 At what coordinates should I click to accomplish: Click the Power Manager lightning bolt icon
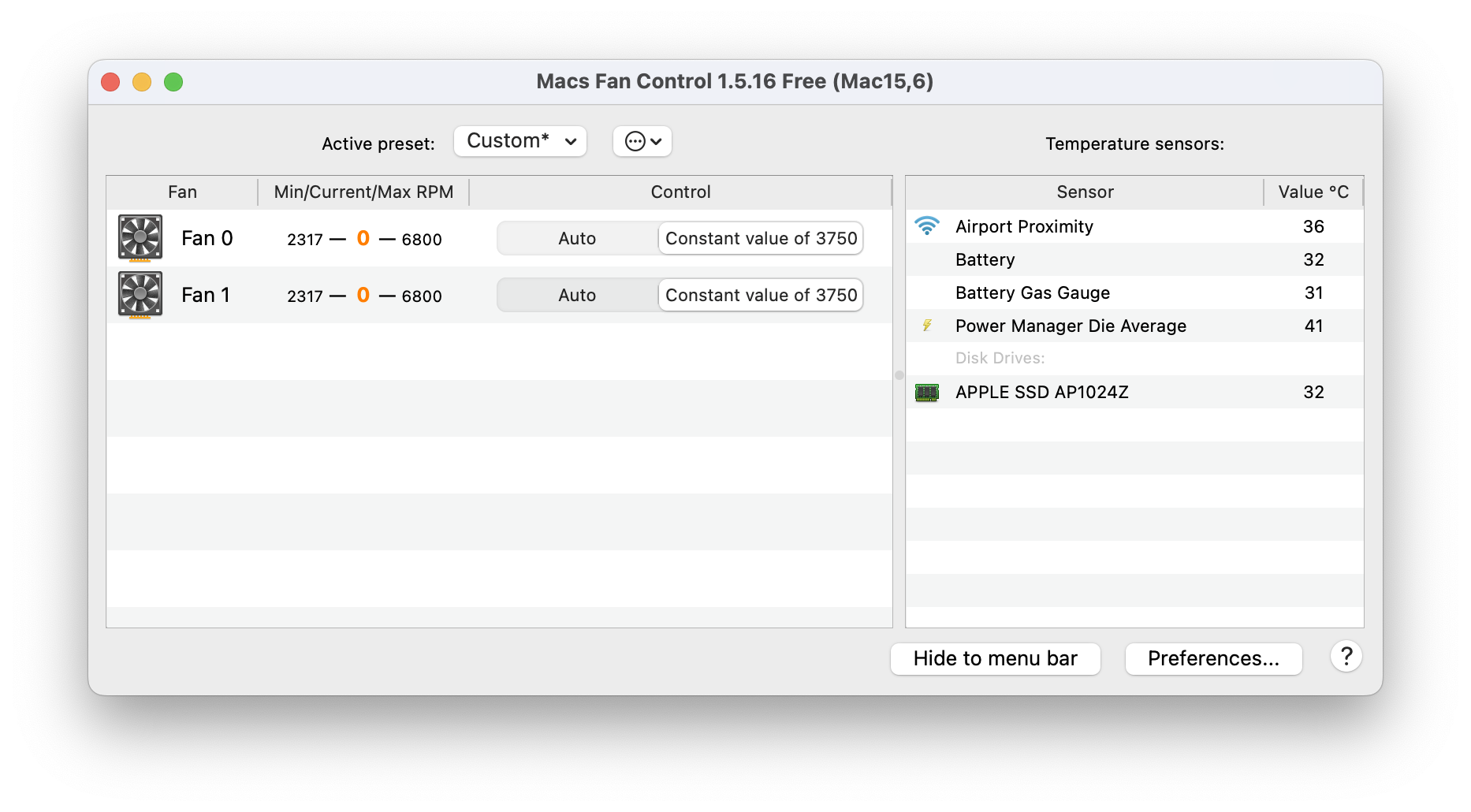click(x=927, y=326)
